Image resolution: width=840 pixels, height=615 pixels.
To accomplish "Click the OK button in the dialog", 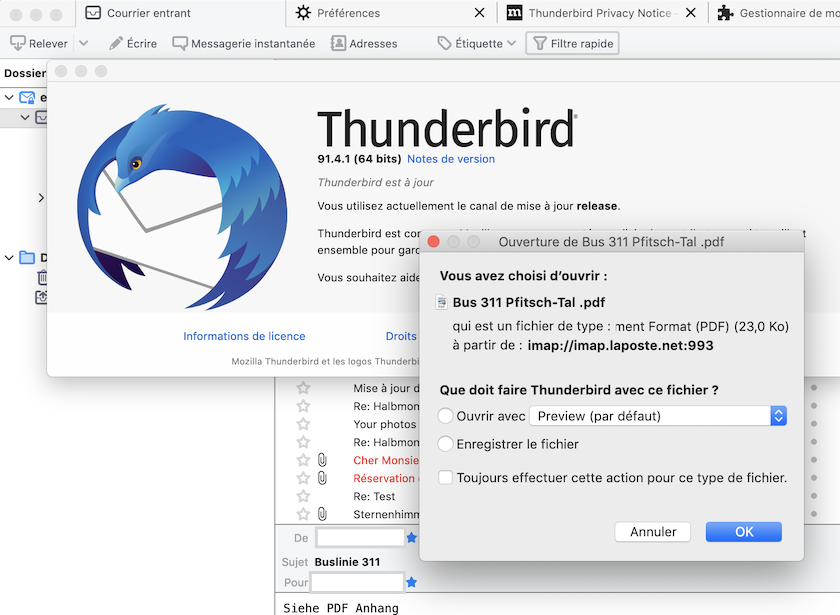I will coord(744,532).
